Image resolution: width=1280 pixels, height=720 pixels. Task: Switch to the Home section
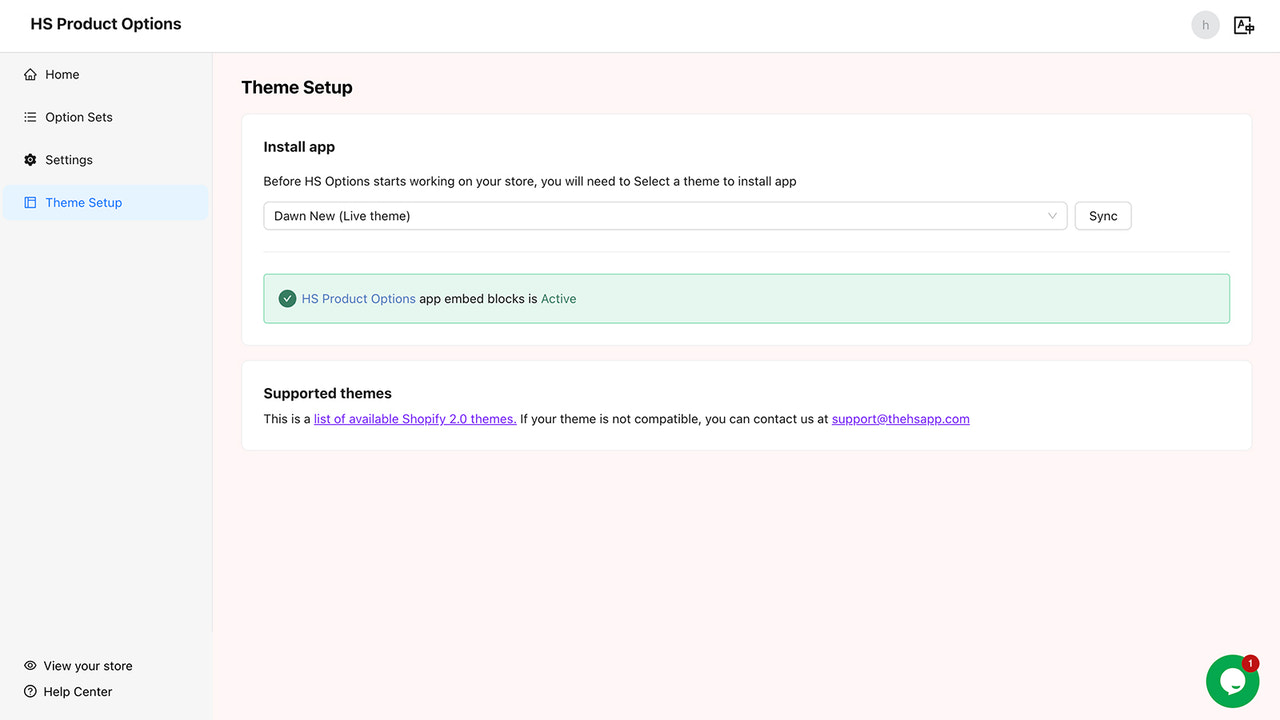click(x=61, y=74)
